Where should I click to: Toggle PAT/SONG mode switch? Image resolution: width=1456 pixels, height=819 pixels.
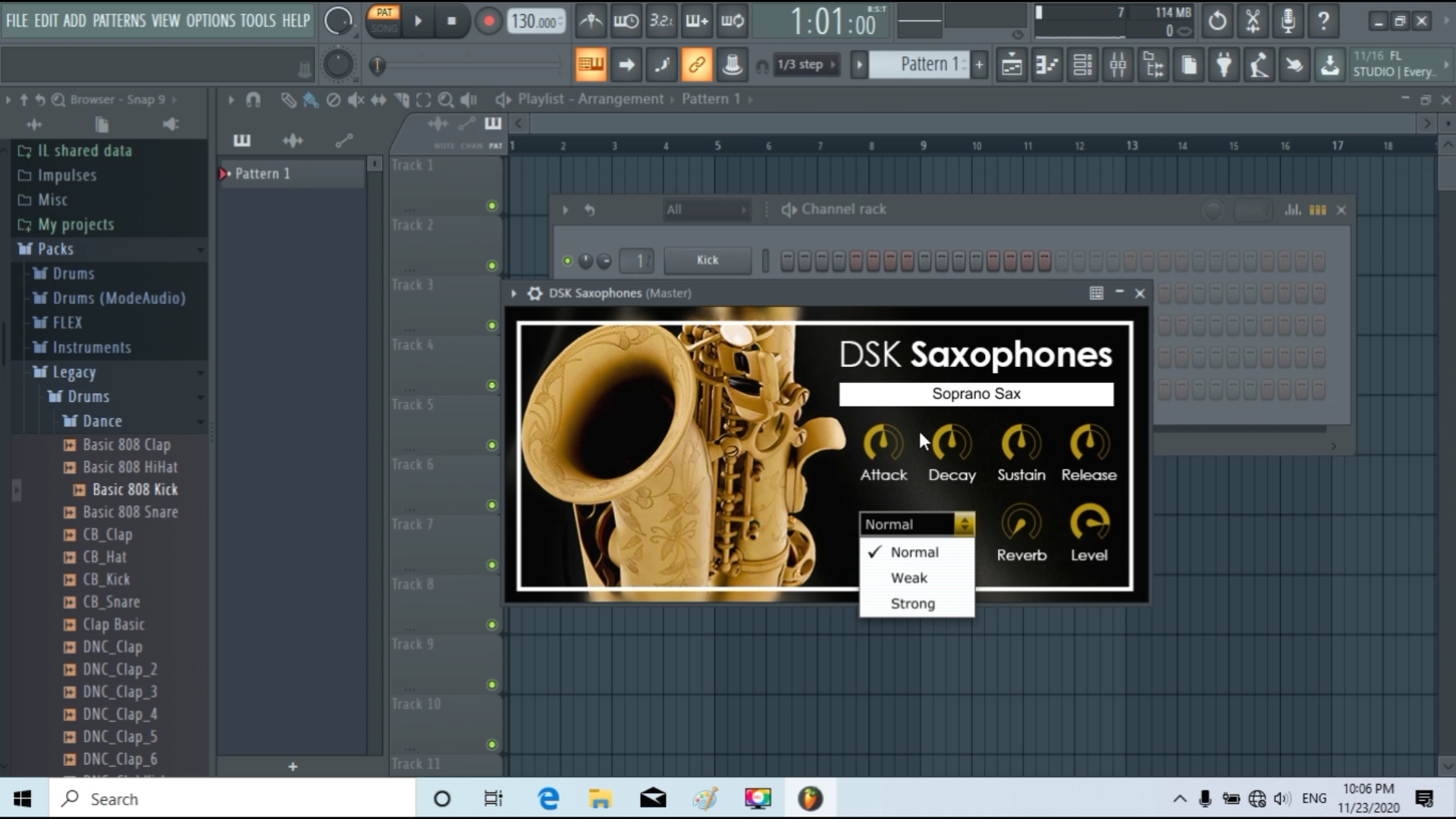tap(384, 20)
